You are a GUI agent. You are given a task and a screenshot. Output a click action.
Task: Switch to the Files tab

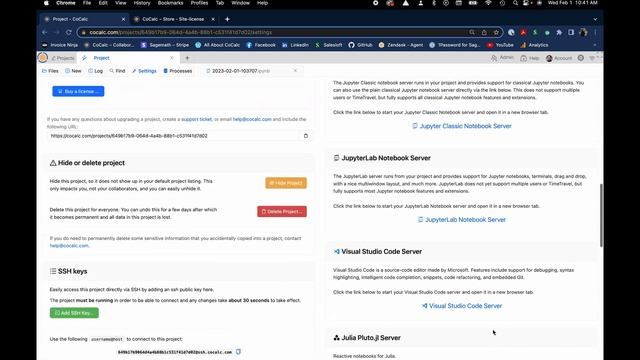click(x=50, y=71)
